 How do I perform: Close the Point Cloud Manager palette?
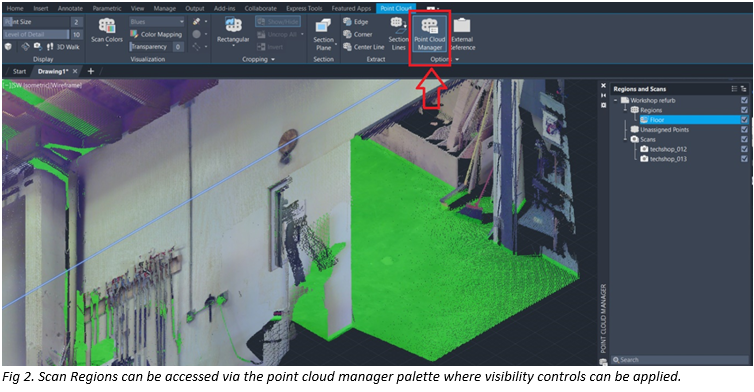pyautogui.click(x=603, y=86)
